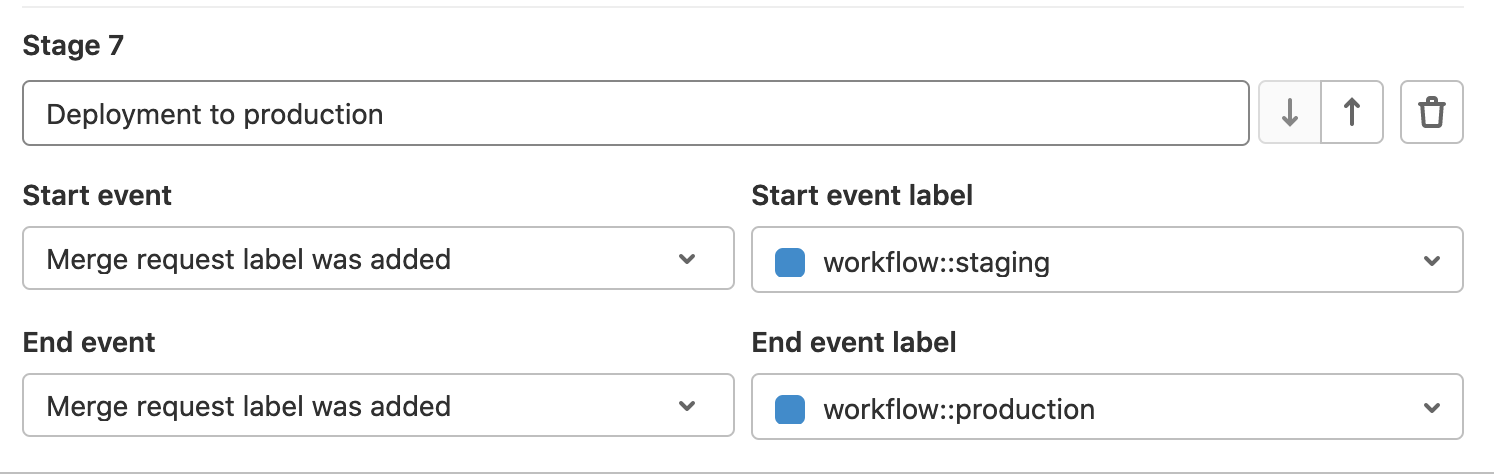This screenshot has width=1494, height=474.
Task: Delete Stage 7 using the trash icon
Action: pos(1432,113)
